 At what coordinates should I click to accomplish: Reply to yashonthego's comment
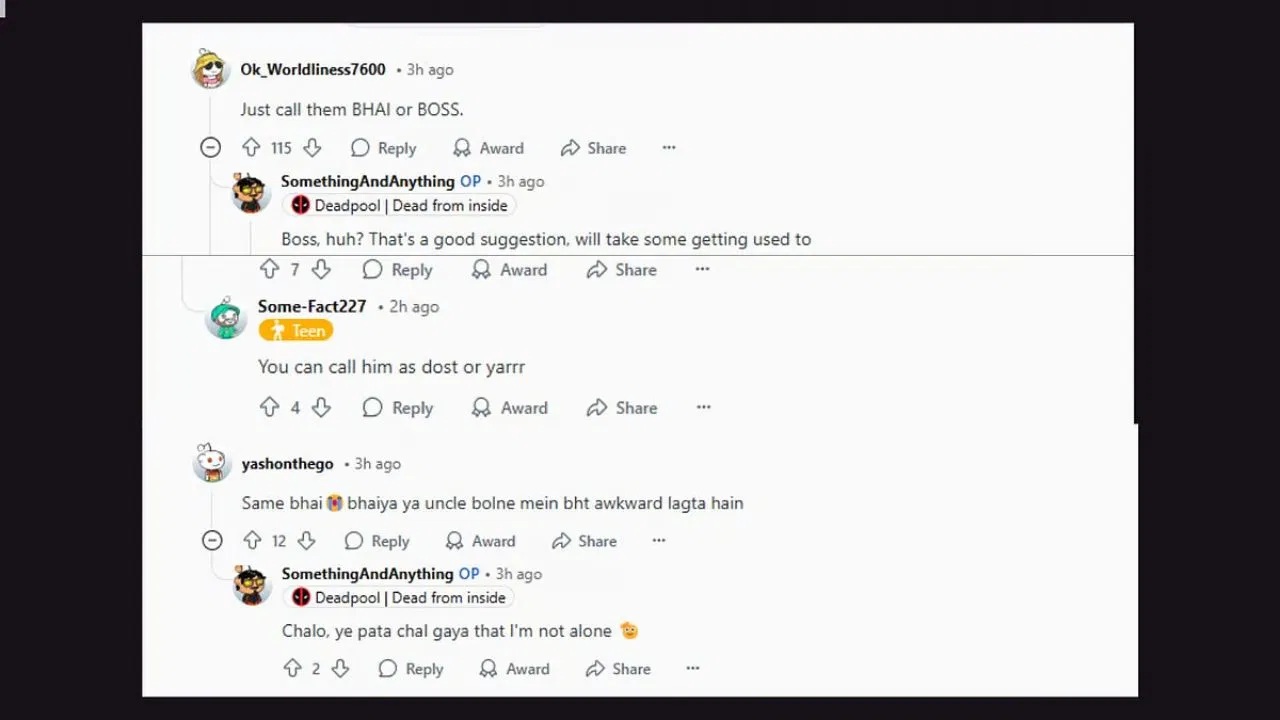point(377,541)
